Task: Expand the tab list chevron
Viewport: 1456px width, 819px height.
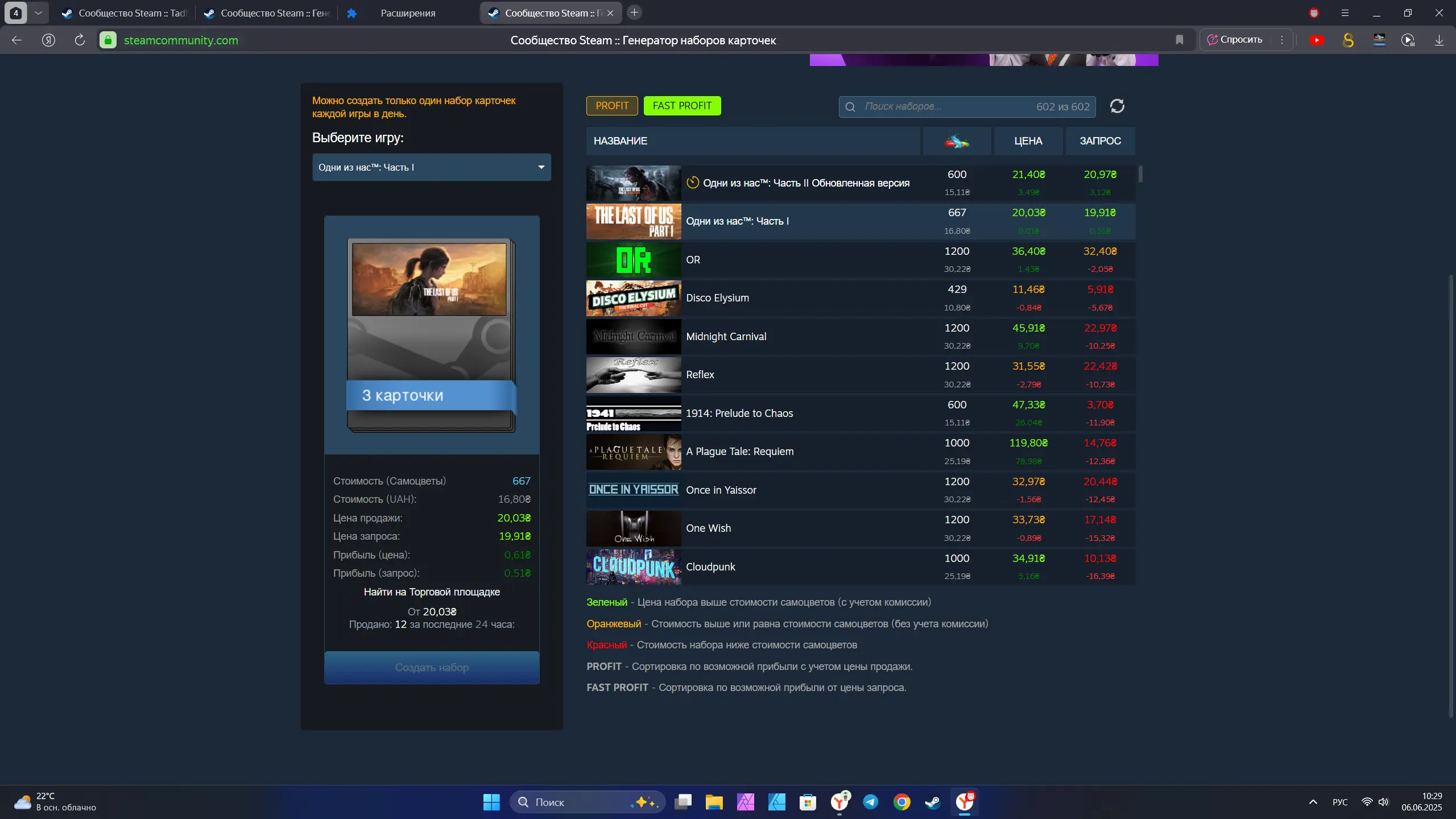Action: coord(38,13)
